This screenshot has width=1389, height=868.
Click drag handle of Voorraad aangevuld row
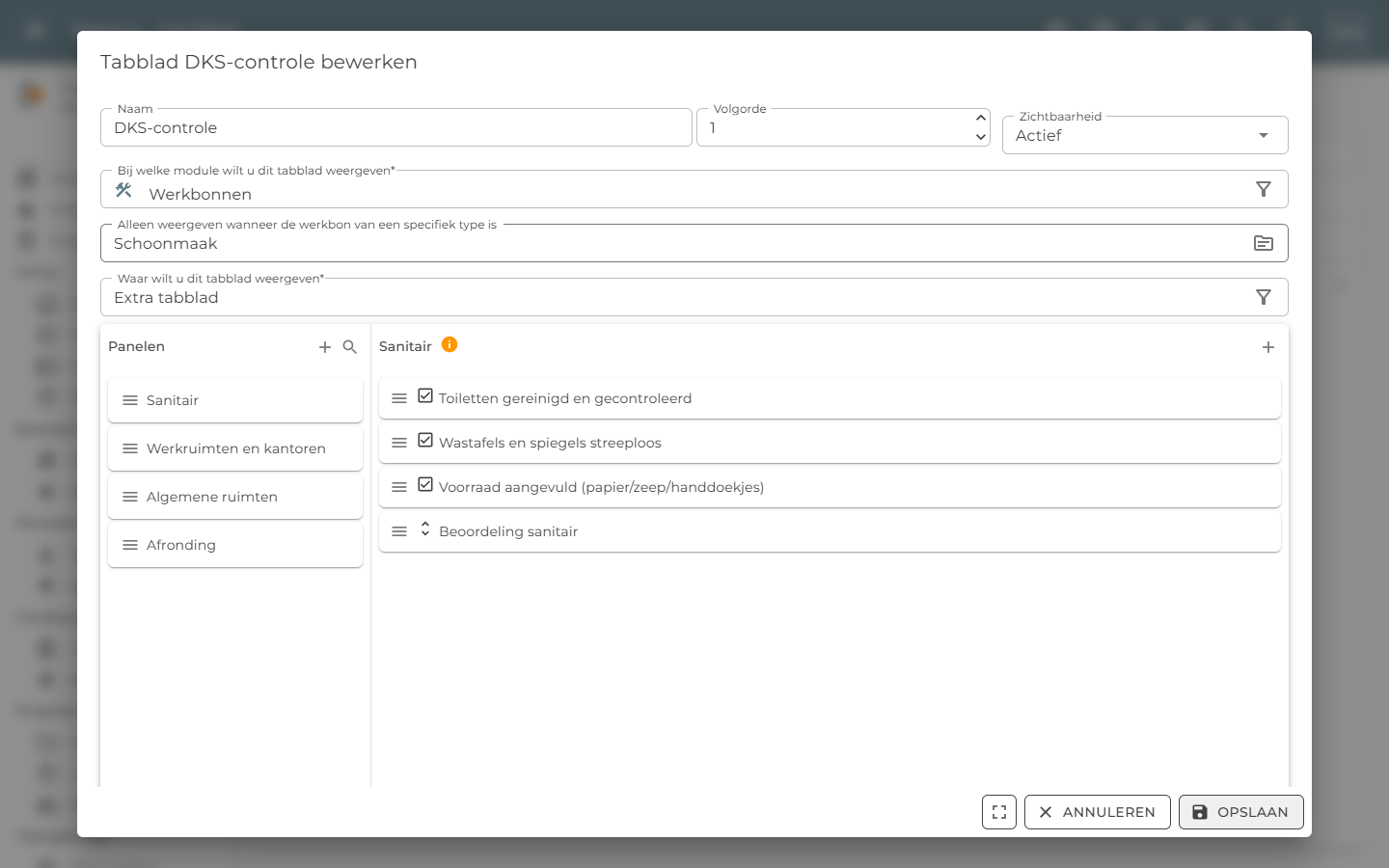click(399, 487)
